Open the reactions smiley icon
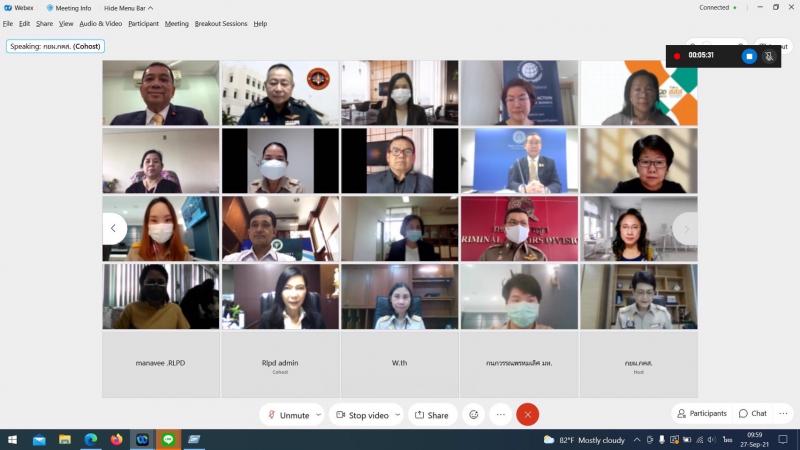Image resolution: width=800 pixels, height=450 pixels. coord(473,415)
